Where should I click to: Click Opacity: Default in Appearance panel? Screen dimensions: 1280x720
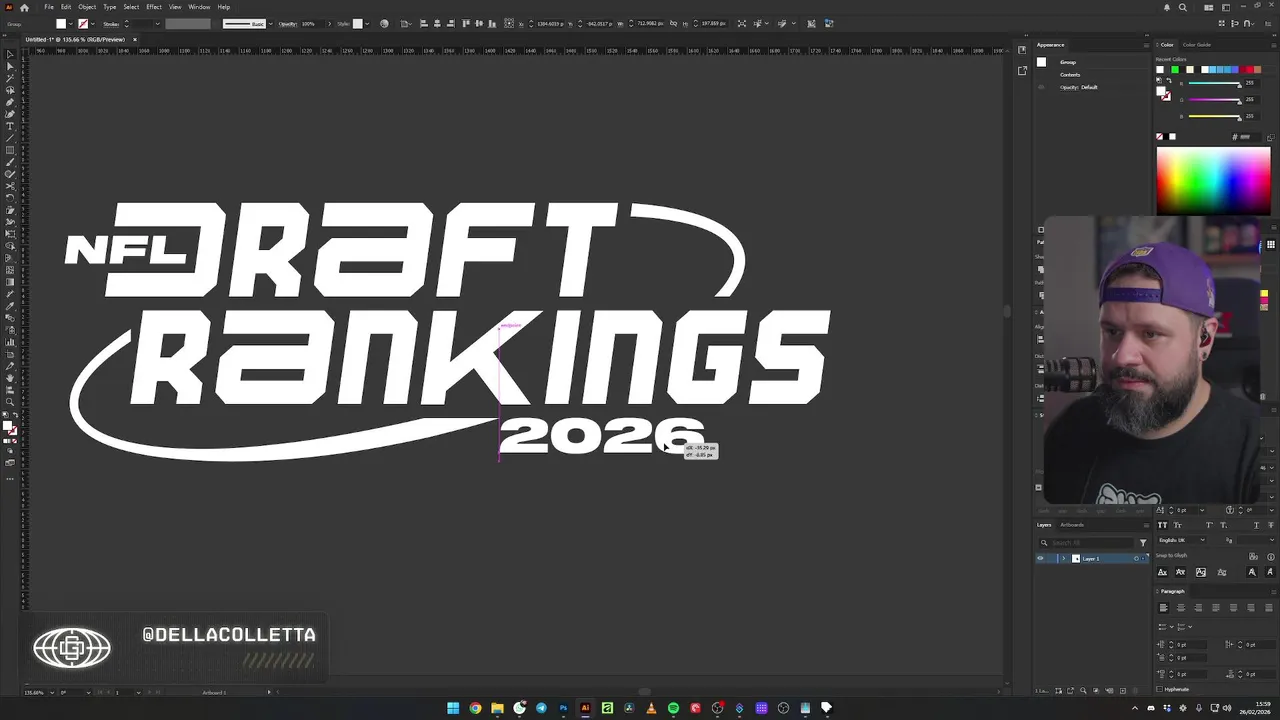tap(1079, 87)
